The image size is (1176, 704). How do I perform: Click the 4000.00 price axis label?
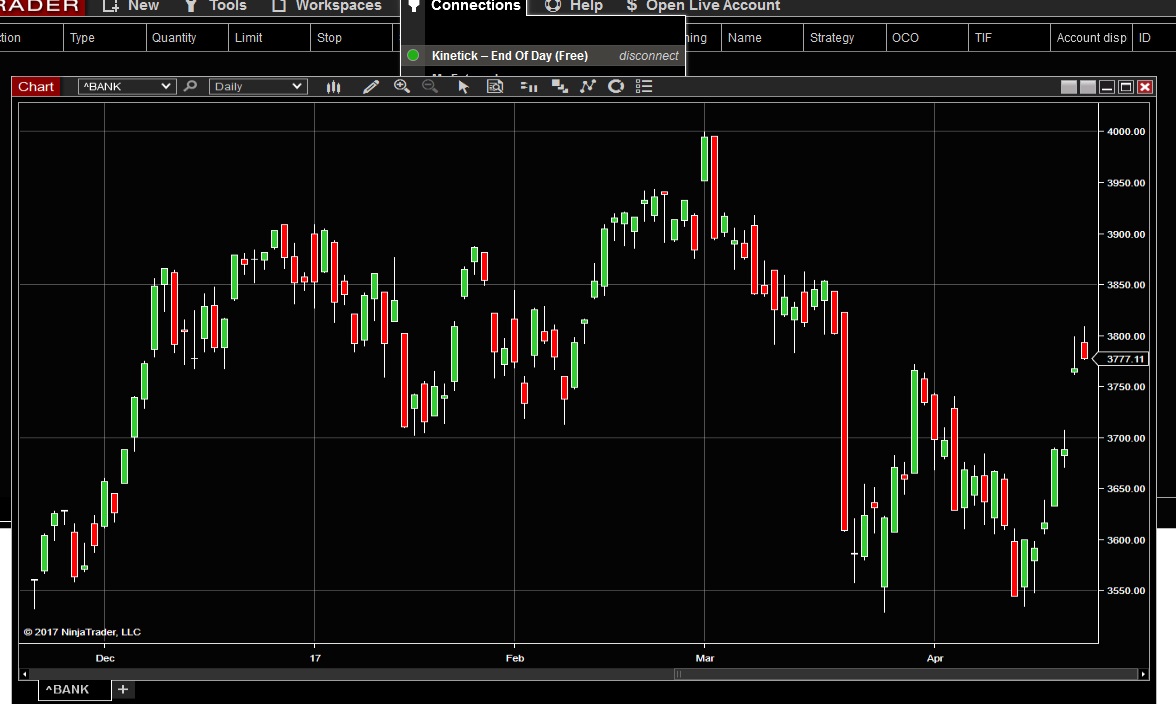pyautogui.click(x=1126, y=131)
